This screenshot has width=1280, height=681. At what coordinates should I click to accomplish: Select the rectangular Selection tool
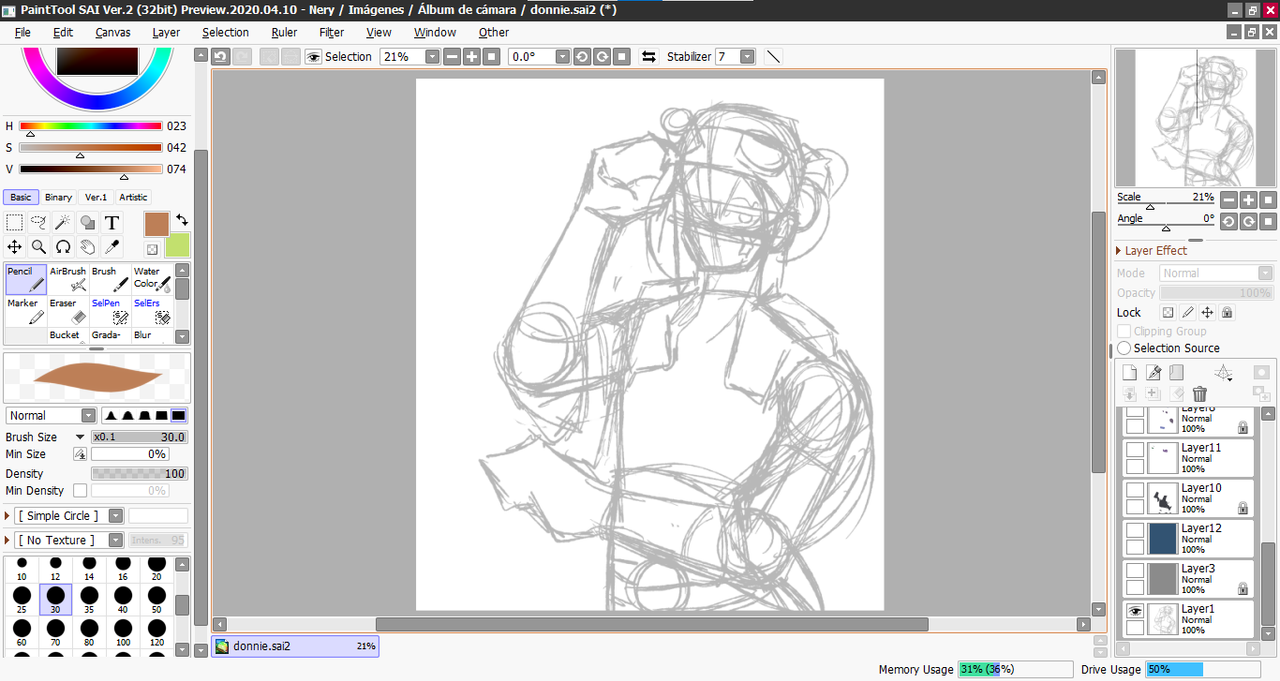tap(15, 223)
